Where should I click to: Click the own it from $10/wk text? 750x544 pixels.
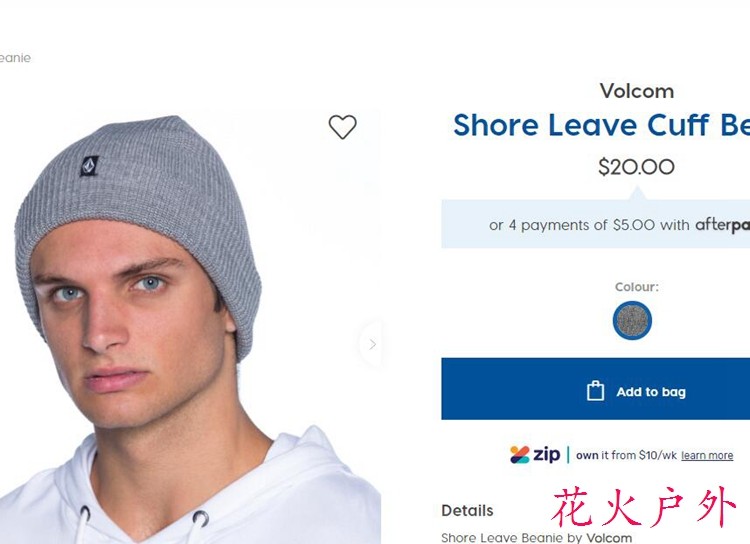tap(626, 455)
